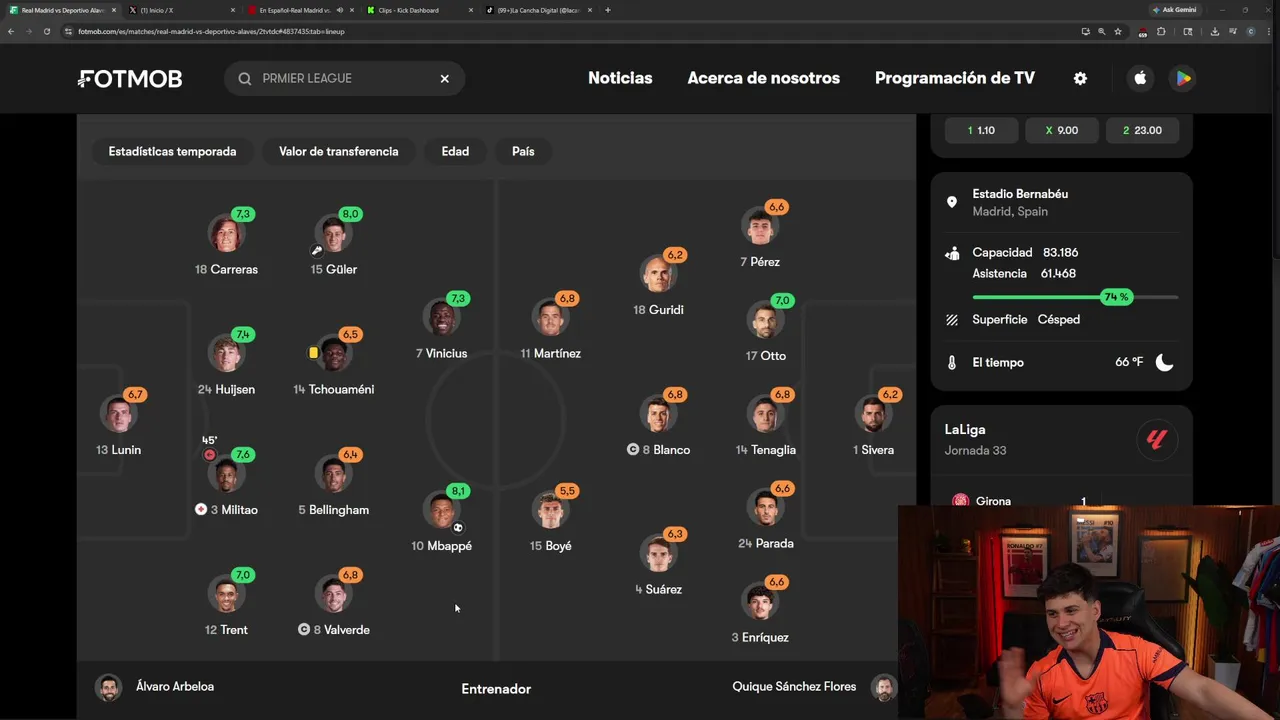Click Tenaglia player photo
This screenshot has height=720, width=1280.
(x=766, y=414)
